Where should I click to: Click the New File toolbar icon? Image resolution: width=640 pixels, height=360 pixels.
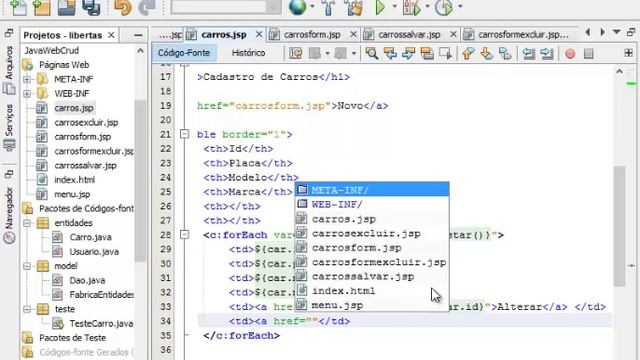[x=18, y=7]
